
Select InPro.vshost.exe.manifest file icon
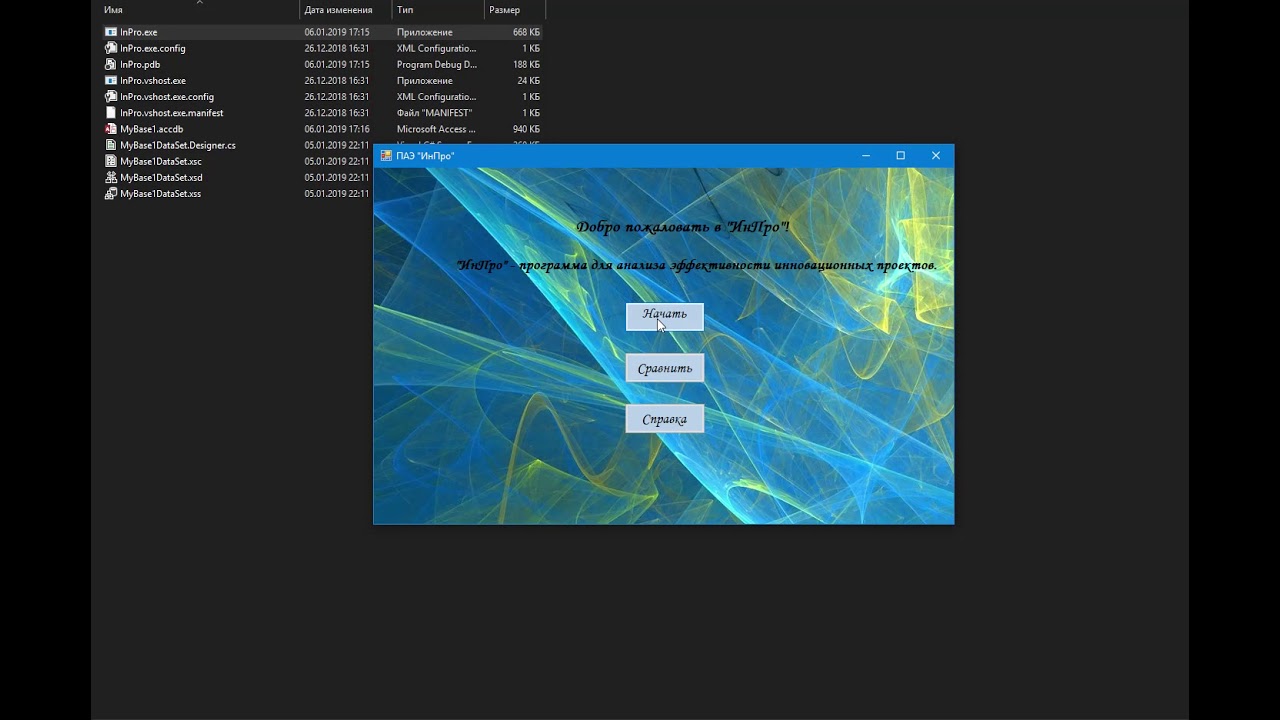tap(111, 113)
